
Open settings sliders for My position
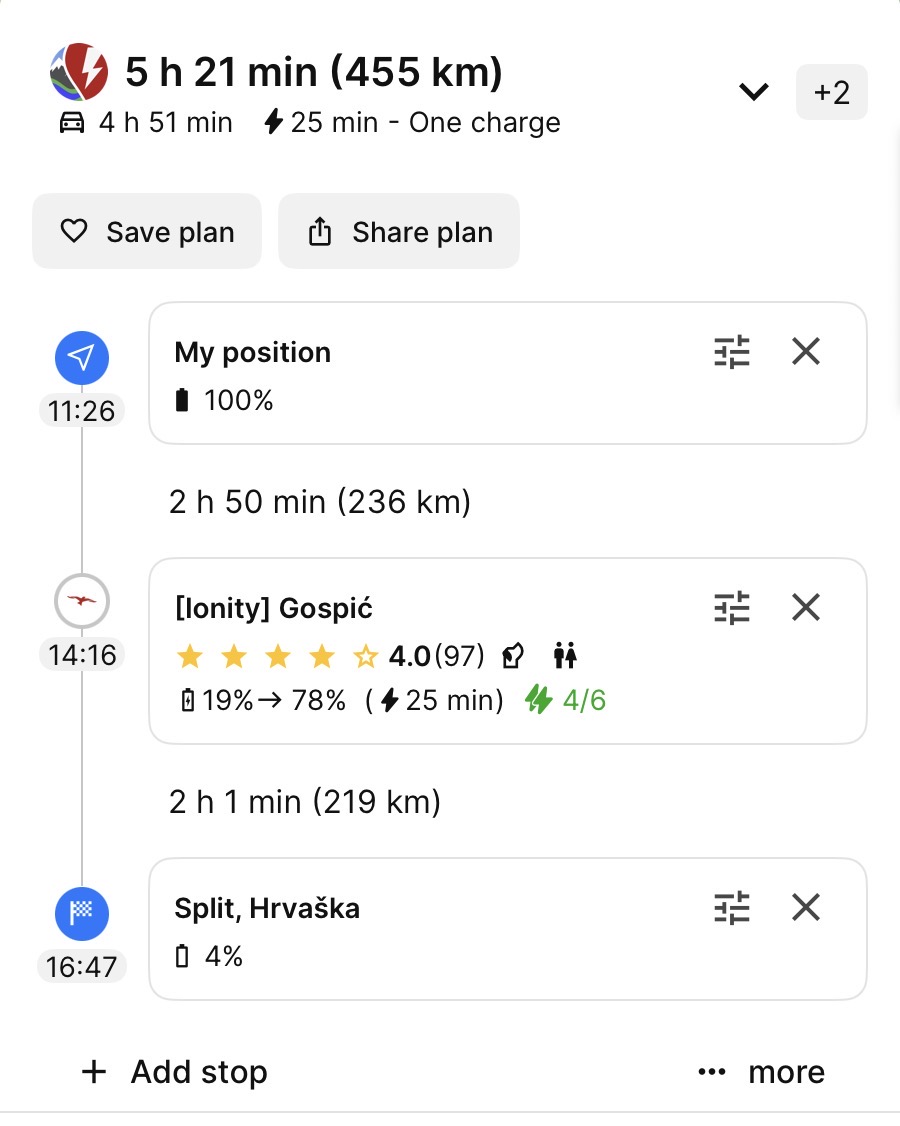pyautogui.click(x=732, y=352)
